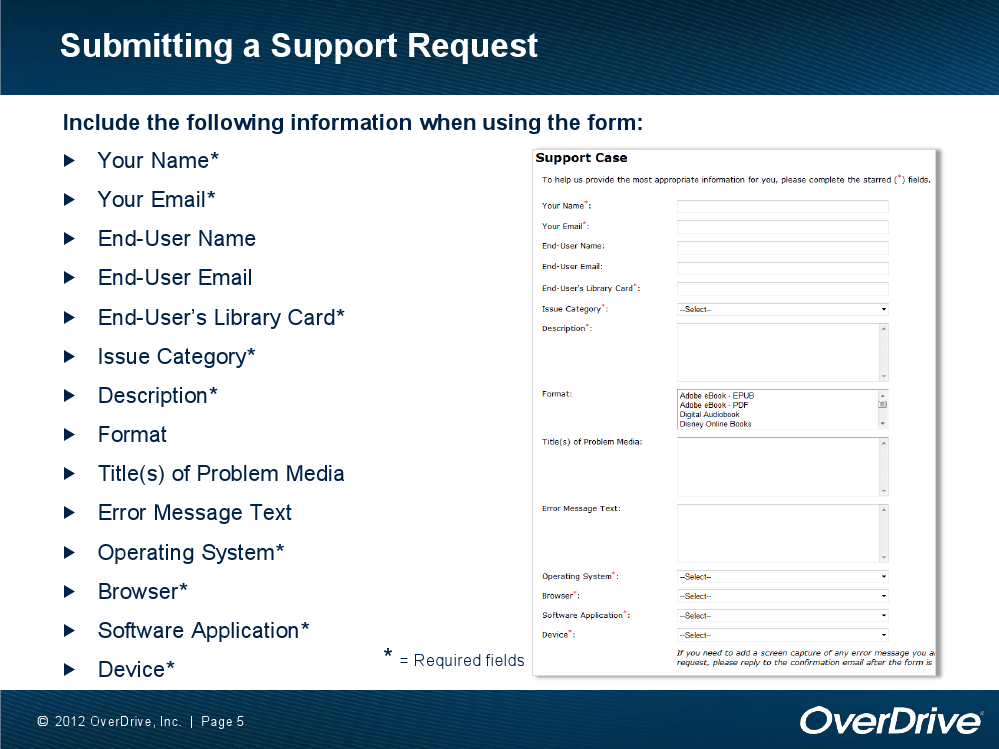Open the Operating System dropdown

(x=782, y=577)
